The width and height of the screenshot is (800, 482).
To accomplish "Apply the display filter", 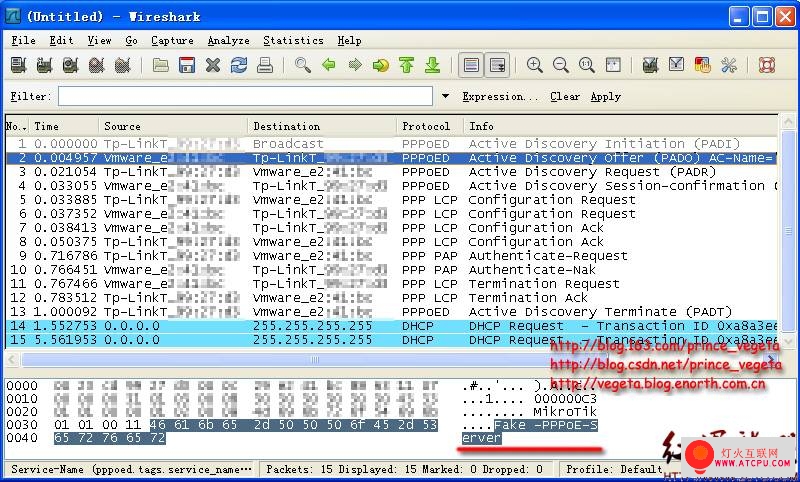I will pyautogui.click(x=606, y=96).
